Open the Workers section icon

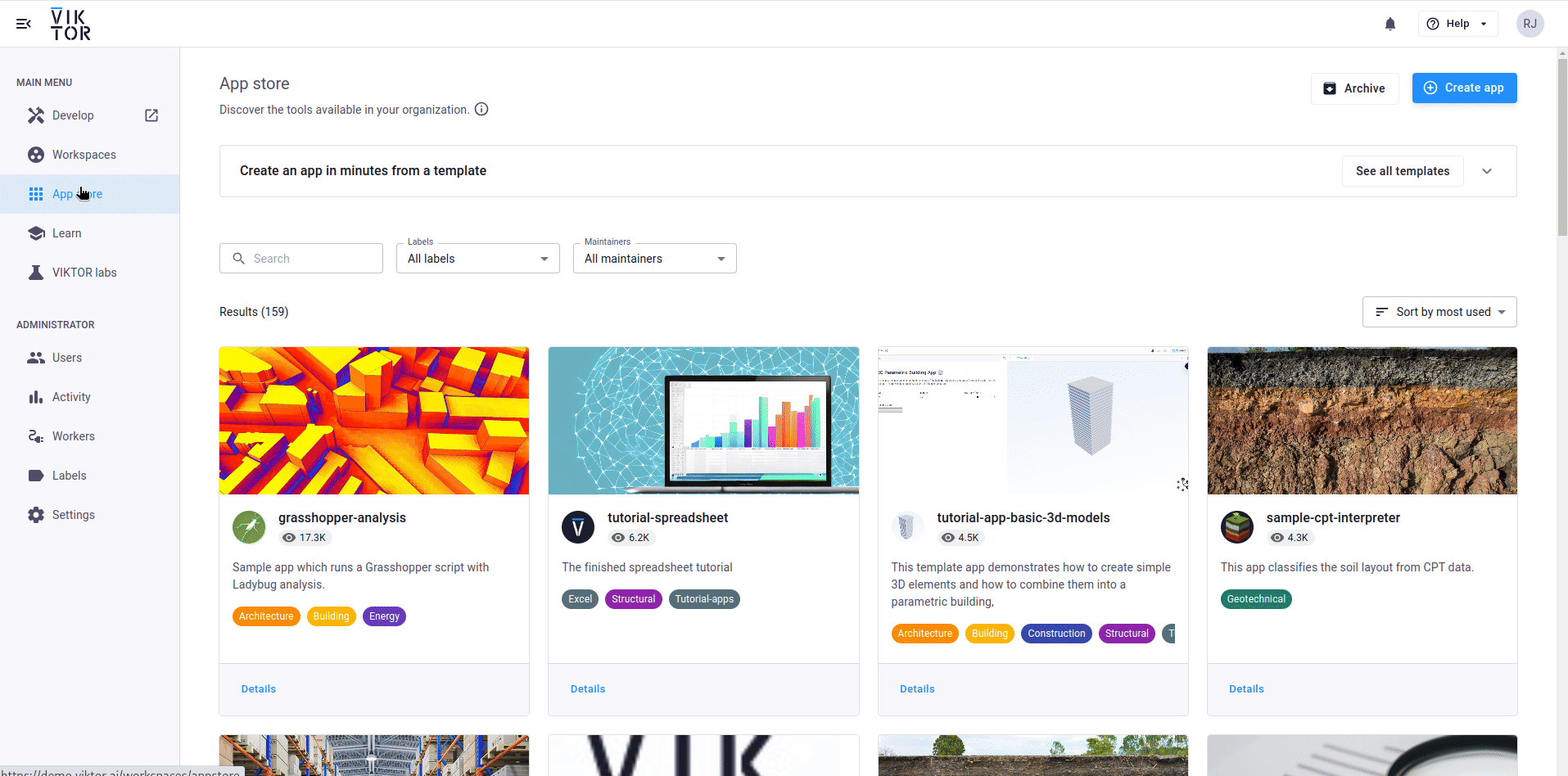tap(36, 435)
